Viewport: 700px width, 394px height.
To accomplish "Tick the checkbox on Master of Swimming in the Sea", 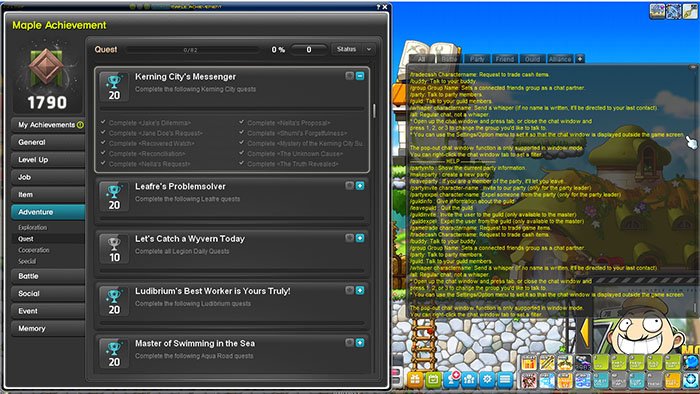I will coord(350,342).
